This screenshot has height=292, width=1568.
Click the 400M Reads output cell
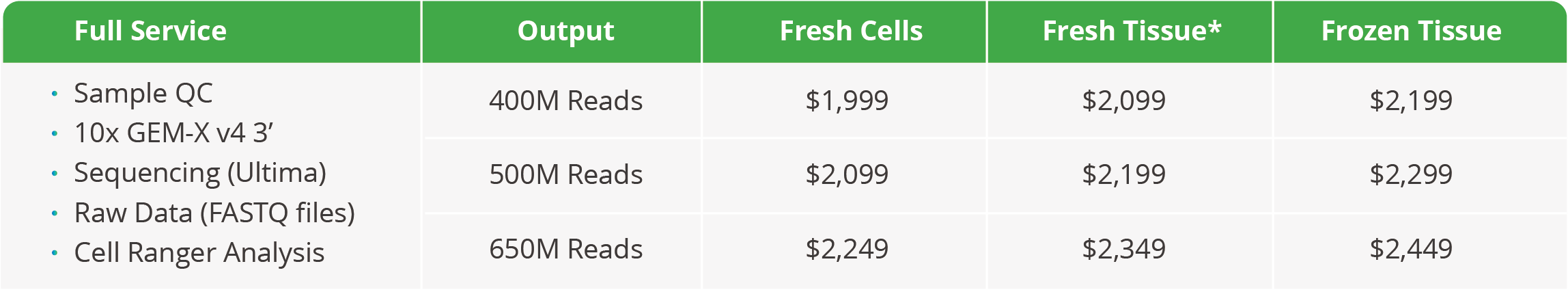click(x=565, y=101)
